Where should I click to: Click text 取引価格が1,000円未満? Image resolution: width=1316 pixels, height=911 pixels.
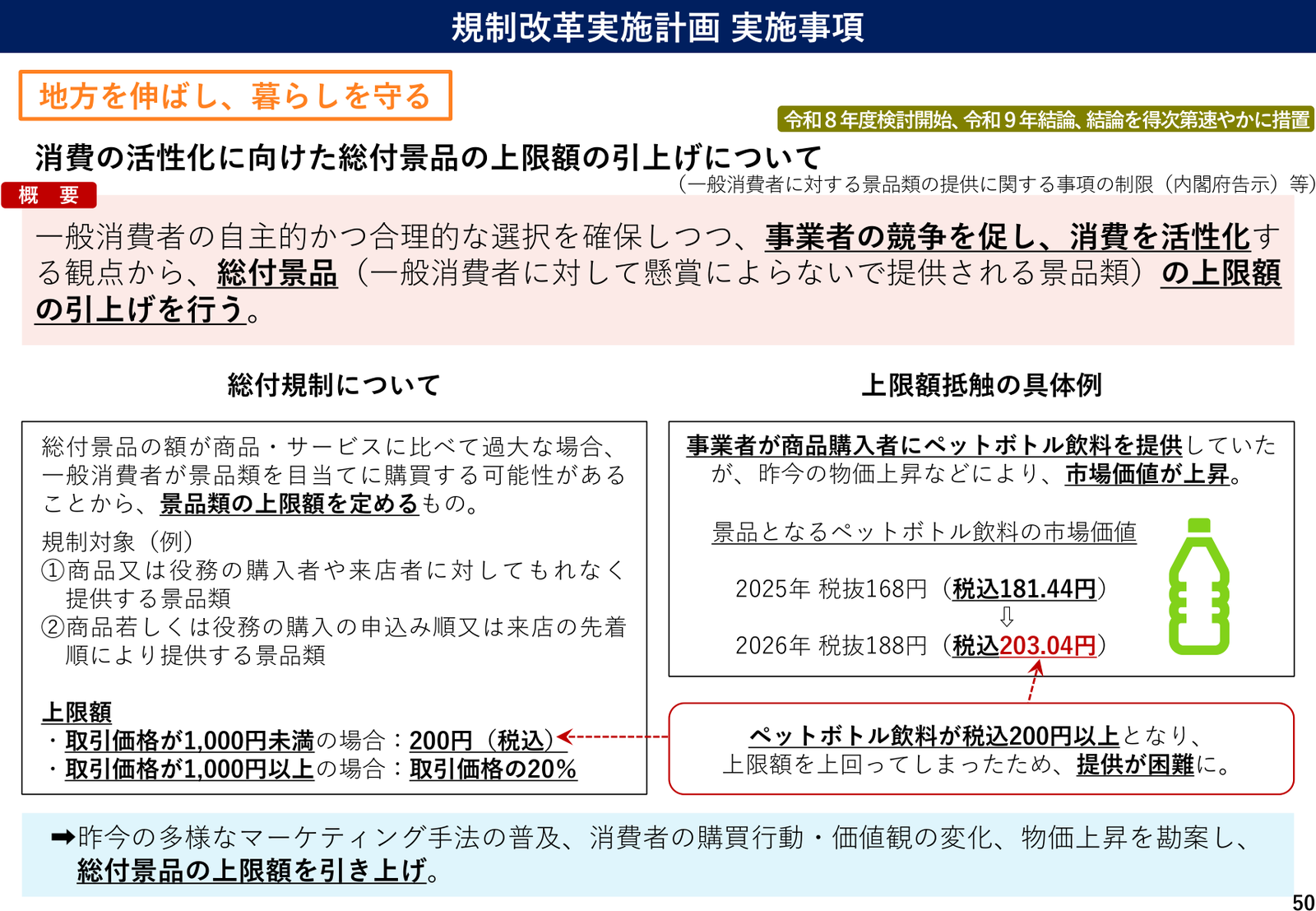(190, 741)
